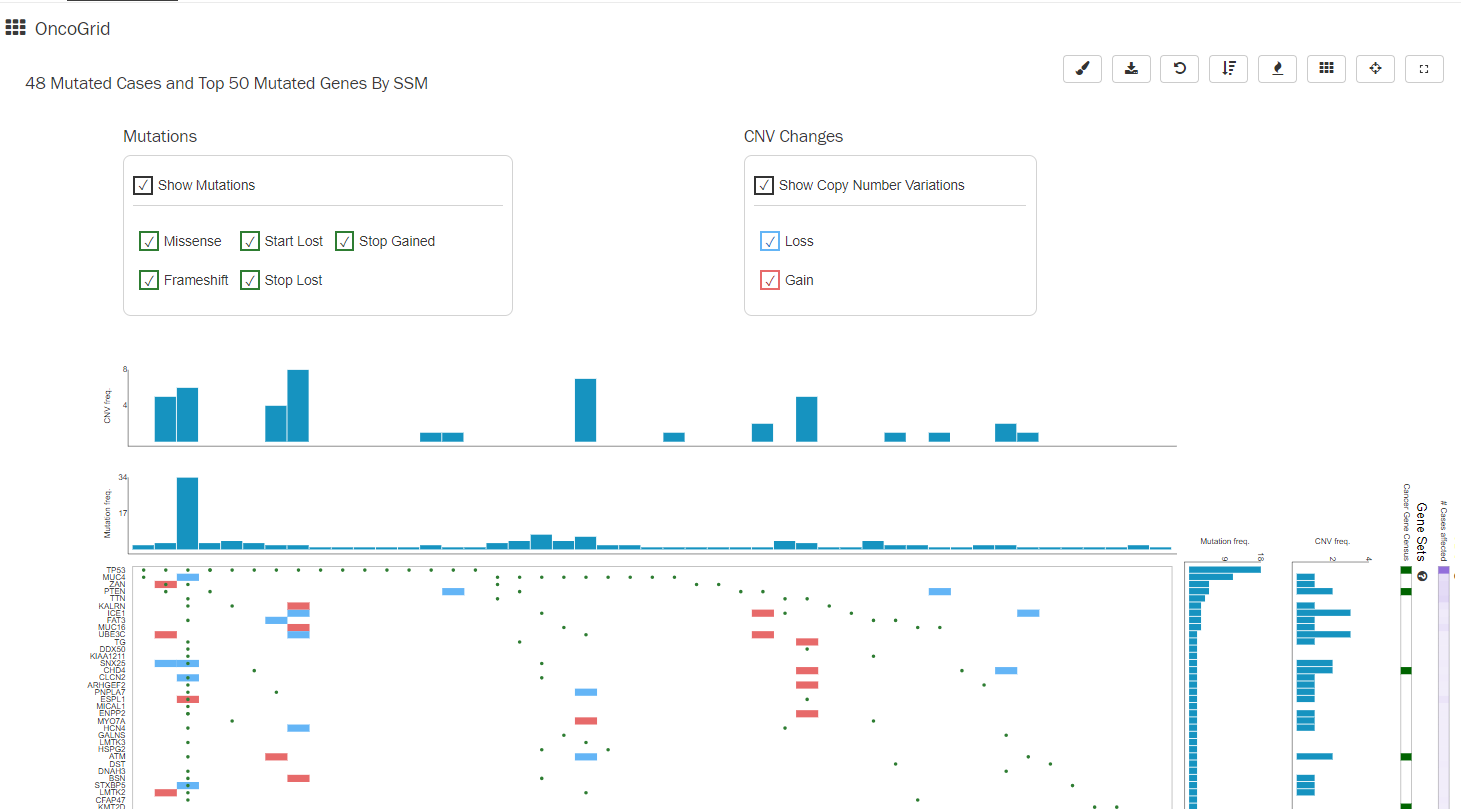The height and width of the screenshot is (809, 1461).
Task: Enable the crosshair mode icon
Action: (1375, 68)
